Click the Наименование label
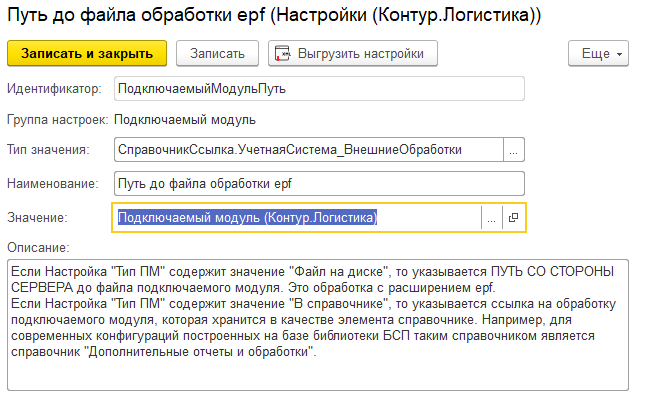The image size is (646, 399). pyautogui.click(x=53, y=183)
